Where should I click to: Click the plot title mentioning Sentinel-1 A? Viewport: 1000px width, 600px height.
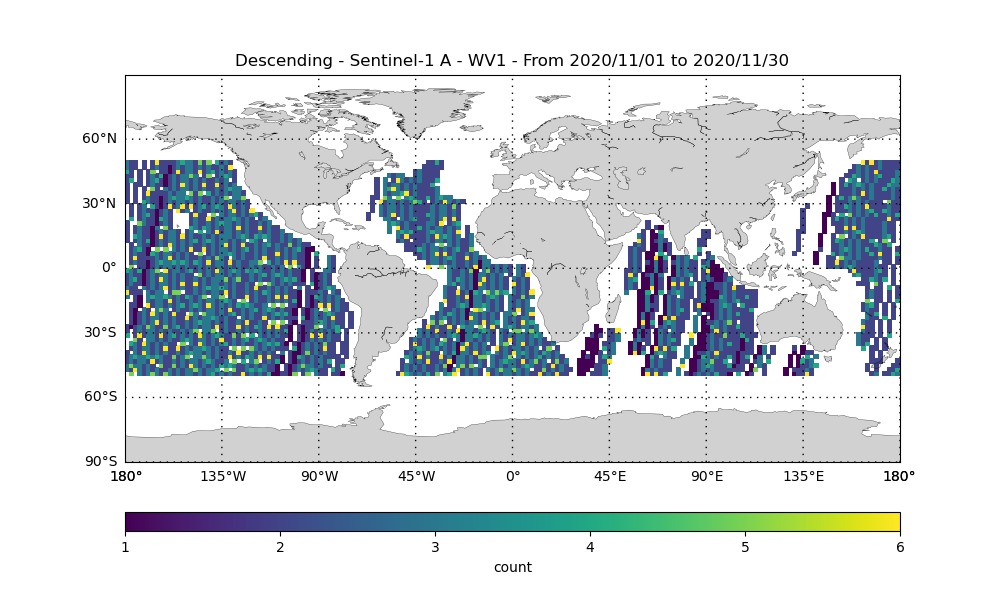tap(511, 61)
